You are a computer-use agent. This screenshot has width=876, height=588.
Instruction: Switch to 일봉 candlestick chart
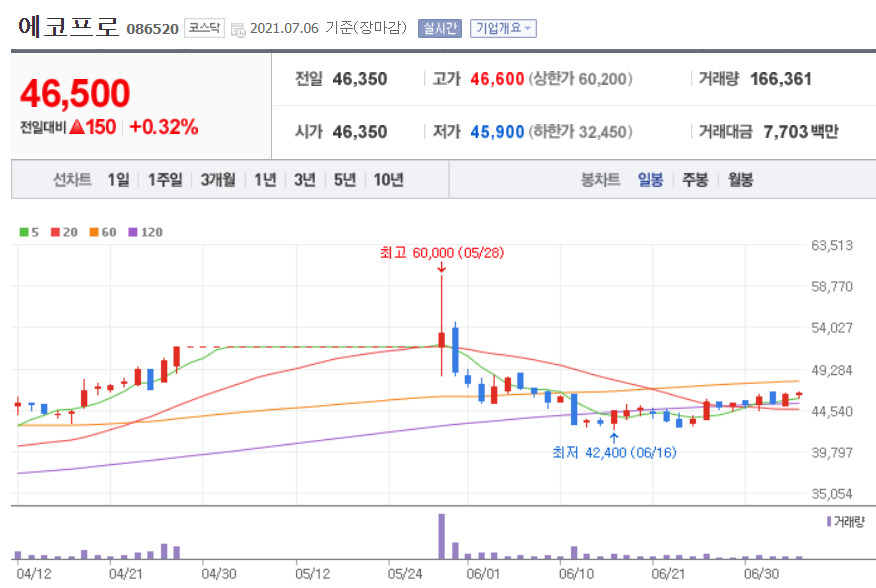click(x=650, y=180)
